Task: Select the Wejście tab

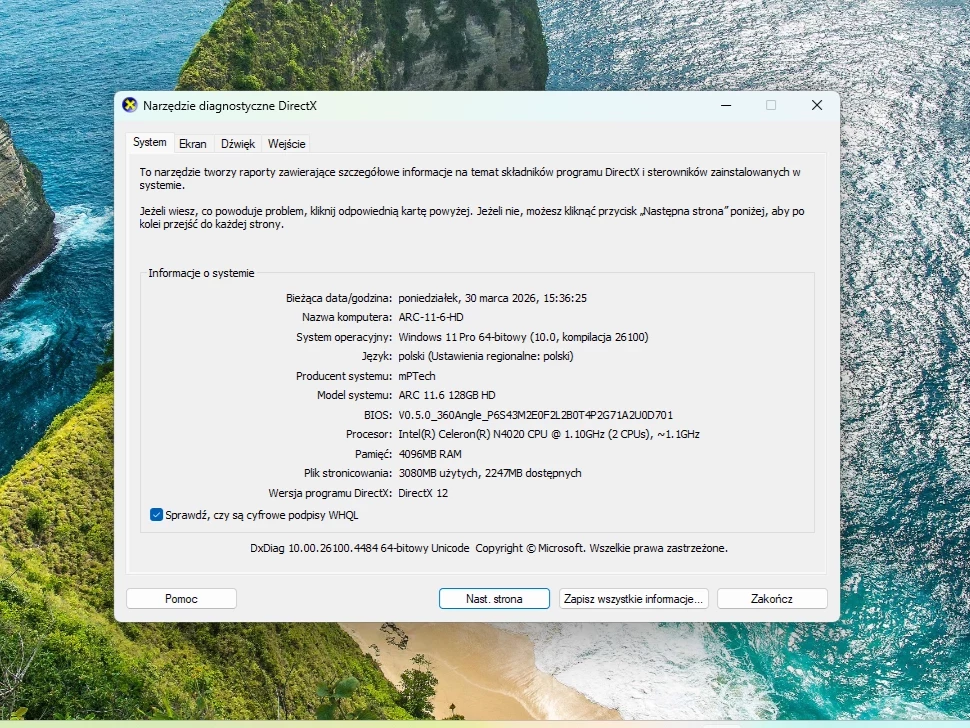Action: [x=288, y=143]
